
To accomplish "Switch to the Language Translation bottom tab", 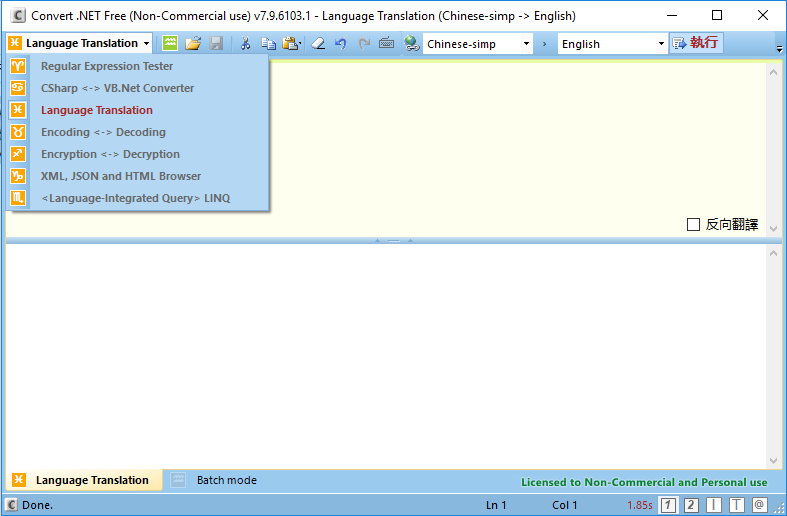I will [x=84, y=480].
